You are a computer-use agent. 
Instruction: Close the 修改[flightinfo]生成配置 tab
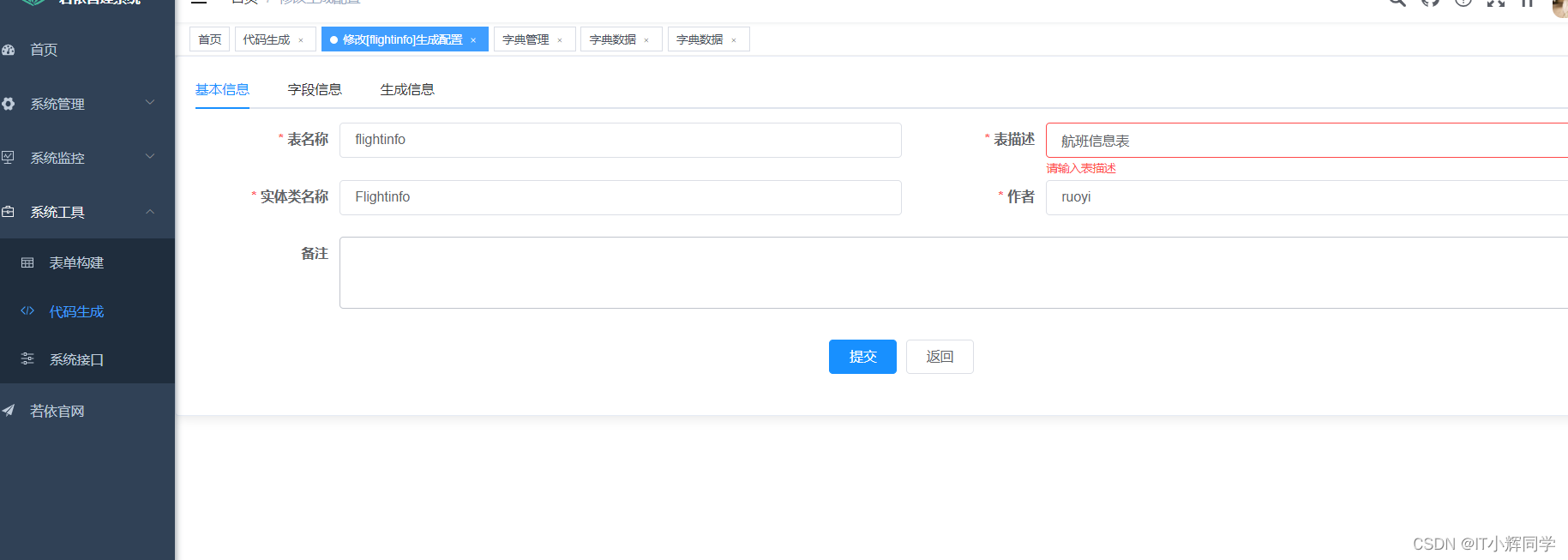coord(473,40)
